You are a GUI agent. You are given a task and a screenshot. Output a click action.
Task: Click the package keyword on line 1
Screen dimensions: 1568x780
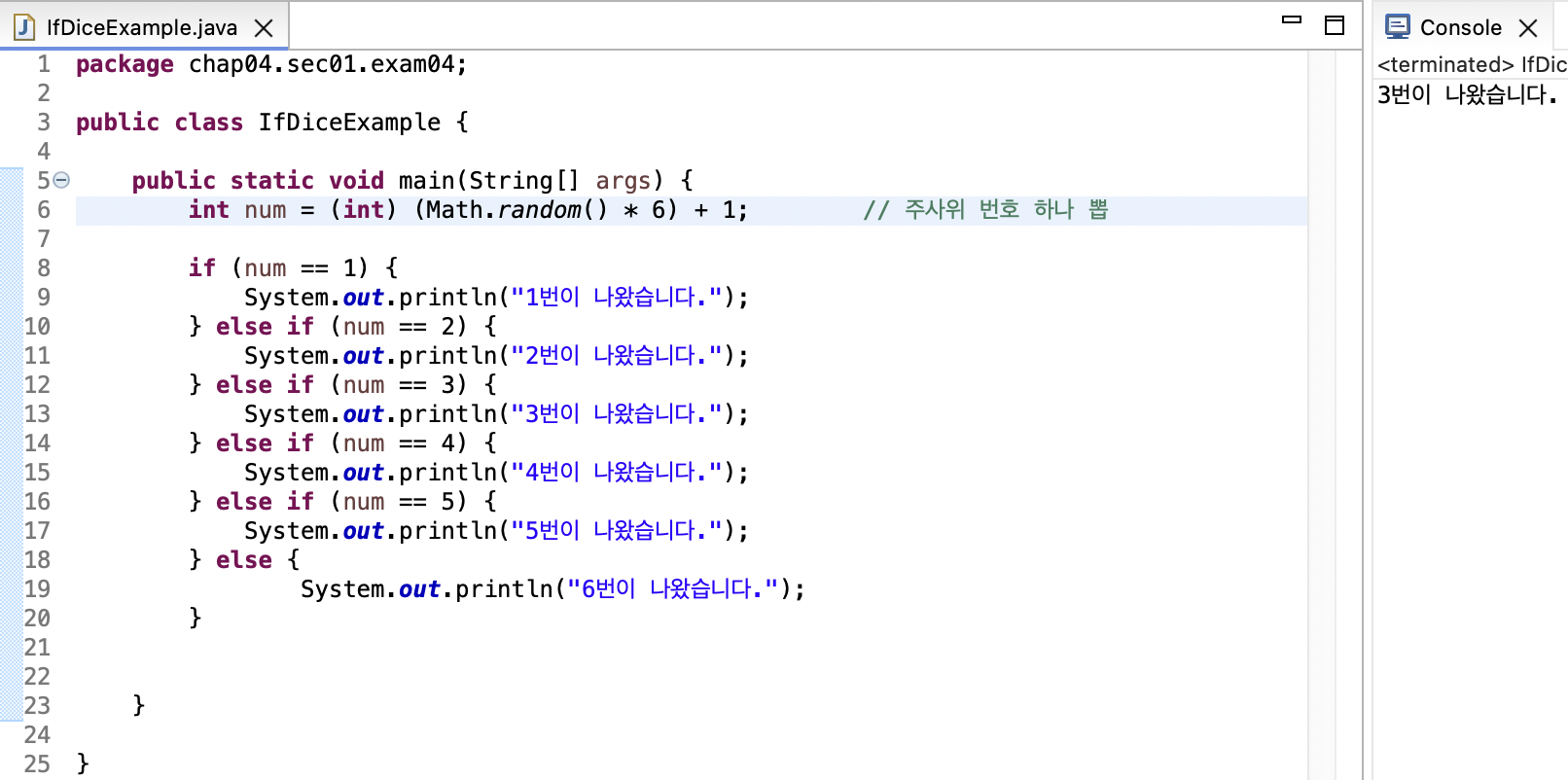[x=125, y=64]
